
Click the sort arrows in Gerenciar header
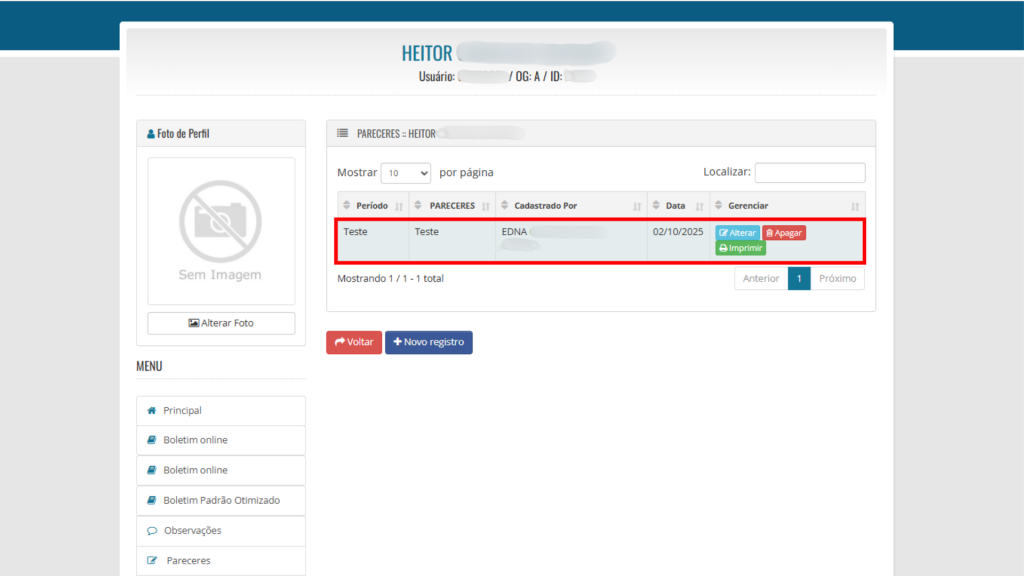pos(855,206)
